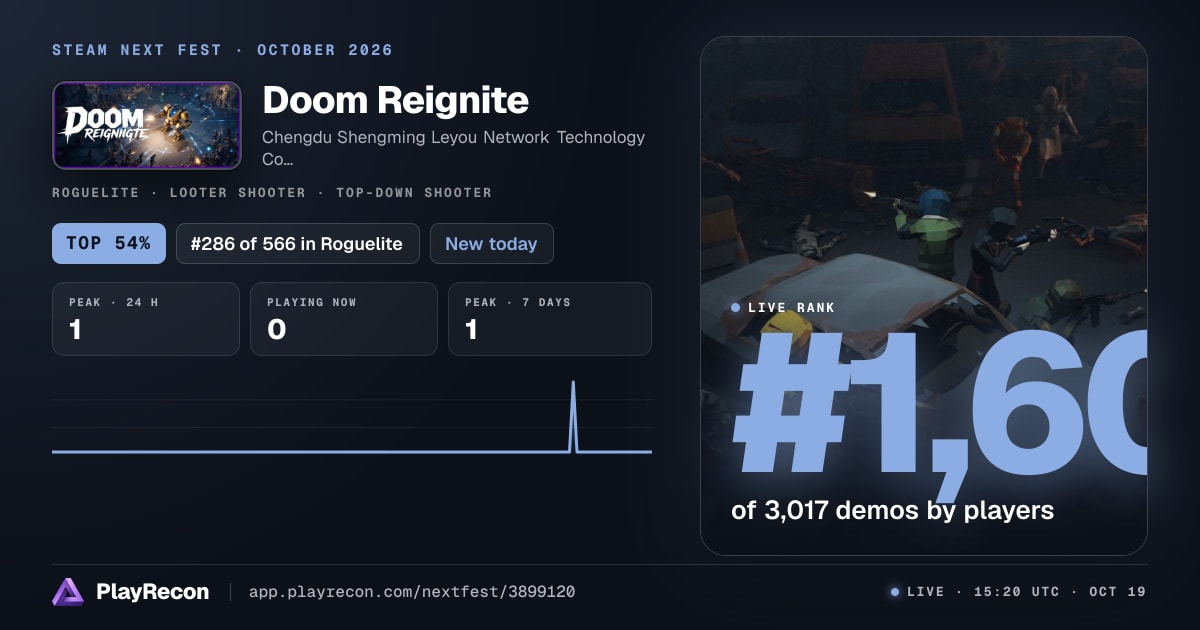The height and width of the screenshot is (630, 1200).
Task: Click the OCT 19 date
Action: 1117,592
